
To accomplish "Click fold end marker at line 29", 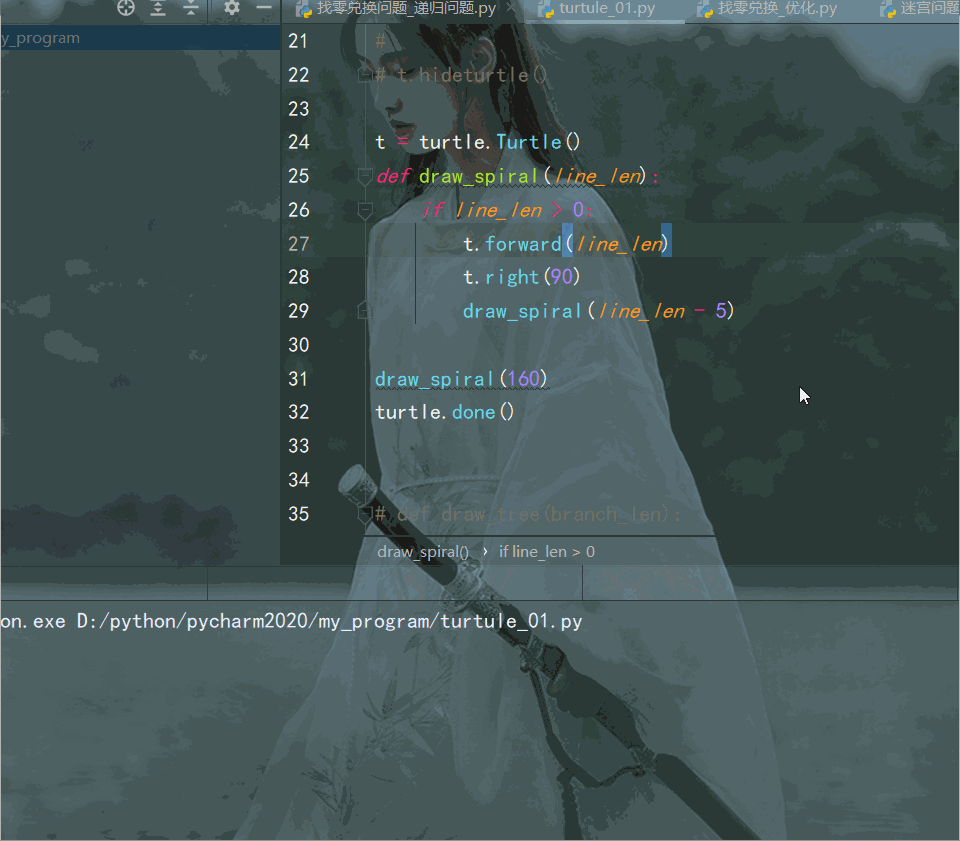I will [x=365, y=311].
